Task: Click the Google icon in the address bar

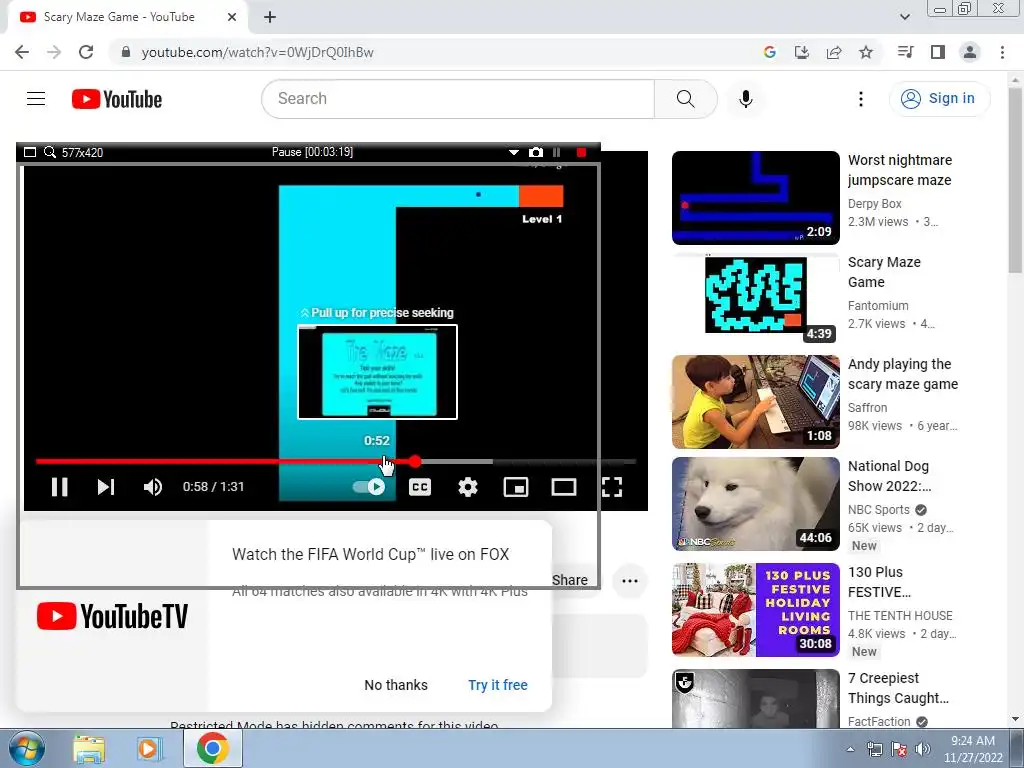Action: click(770, 52)
